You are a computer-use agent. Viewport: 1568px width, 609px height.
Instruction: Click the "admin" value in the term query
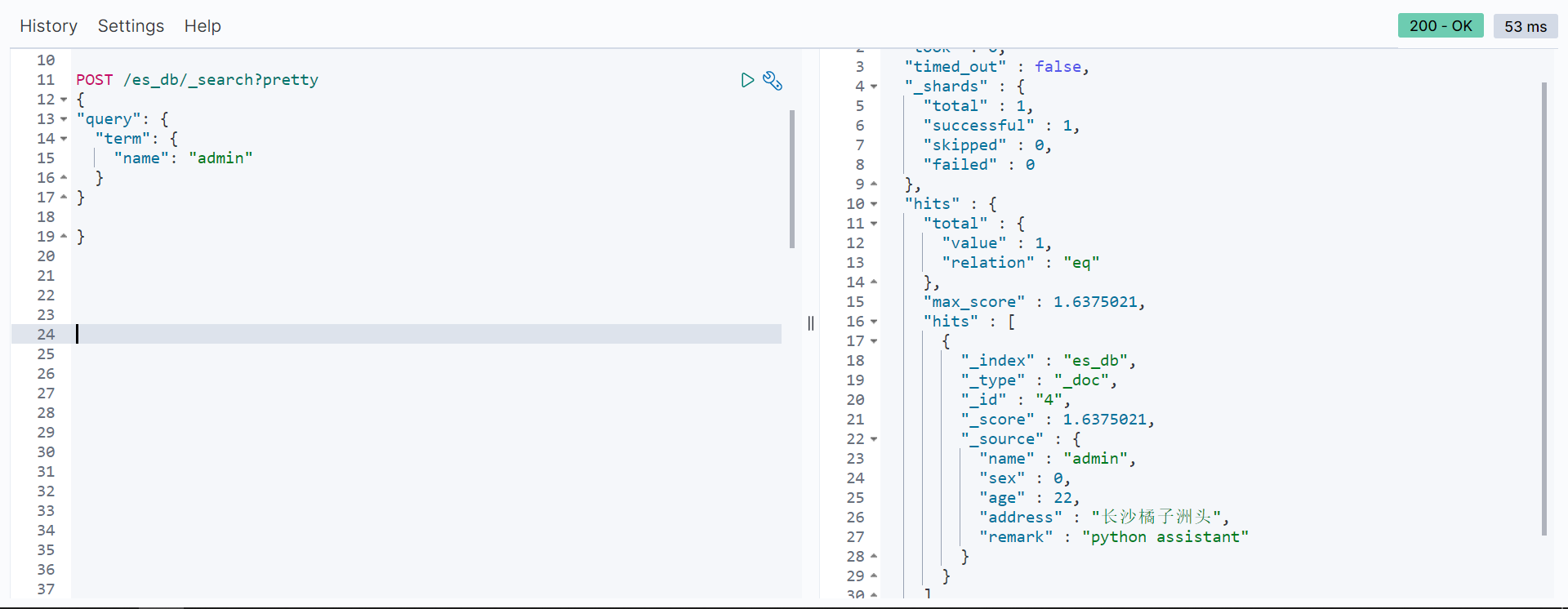(220, 158)
